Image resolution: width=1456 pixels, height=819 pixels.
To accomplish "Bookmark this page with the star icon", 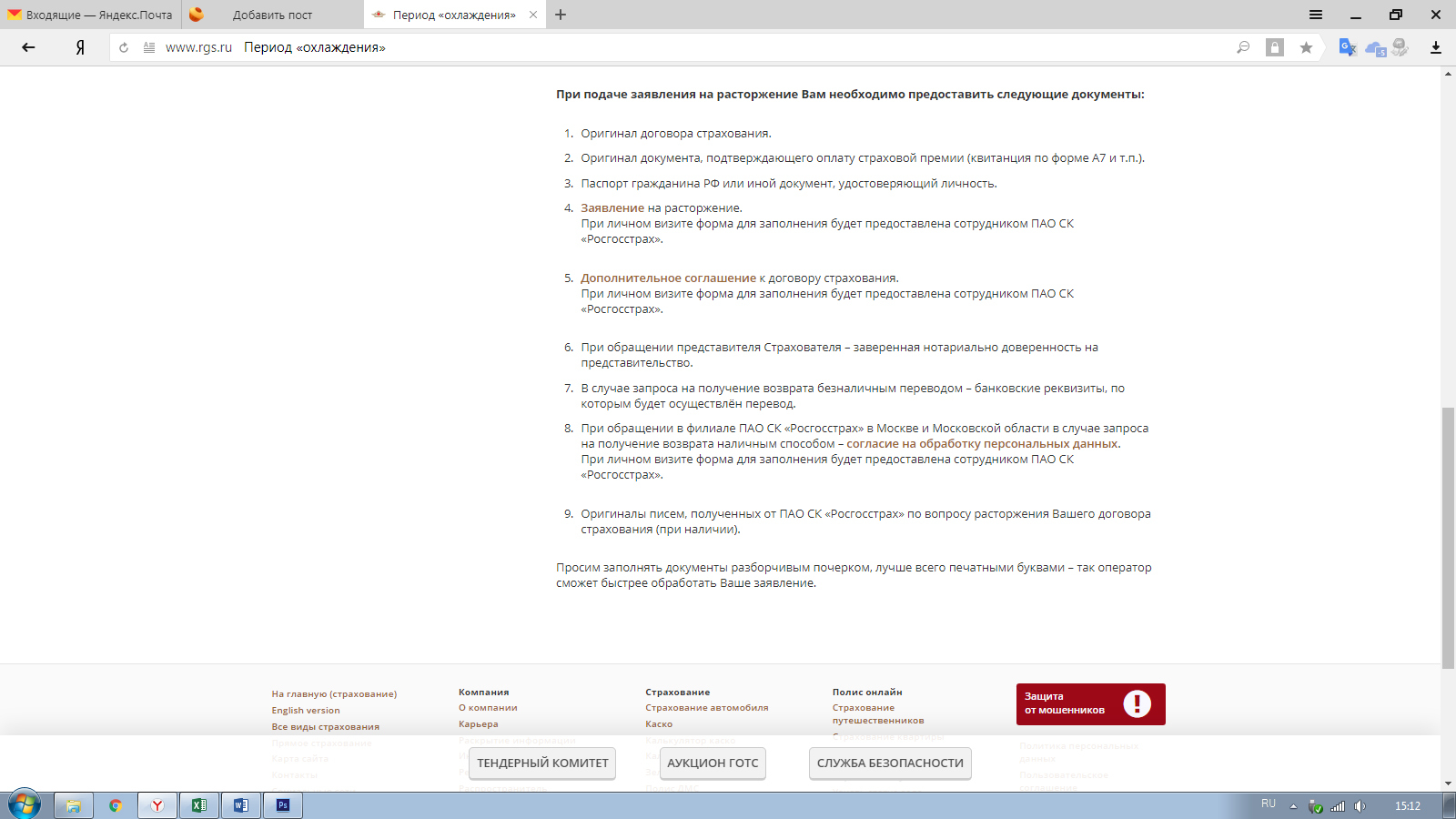I will (1306, 47).
